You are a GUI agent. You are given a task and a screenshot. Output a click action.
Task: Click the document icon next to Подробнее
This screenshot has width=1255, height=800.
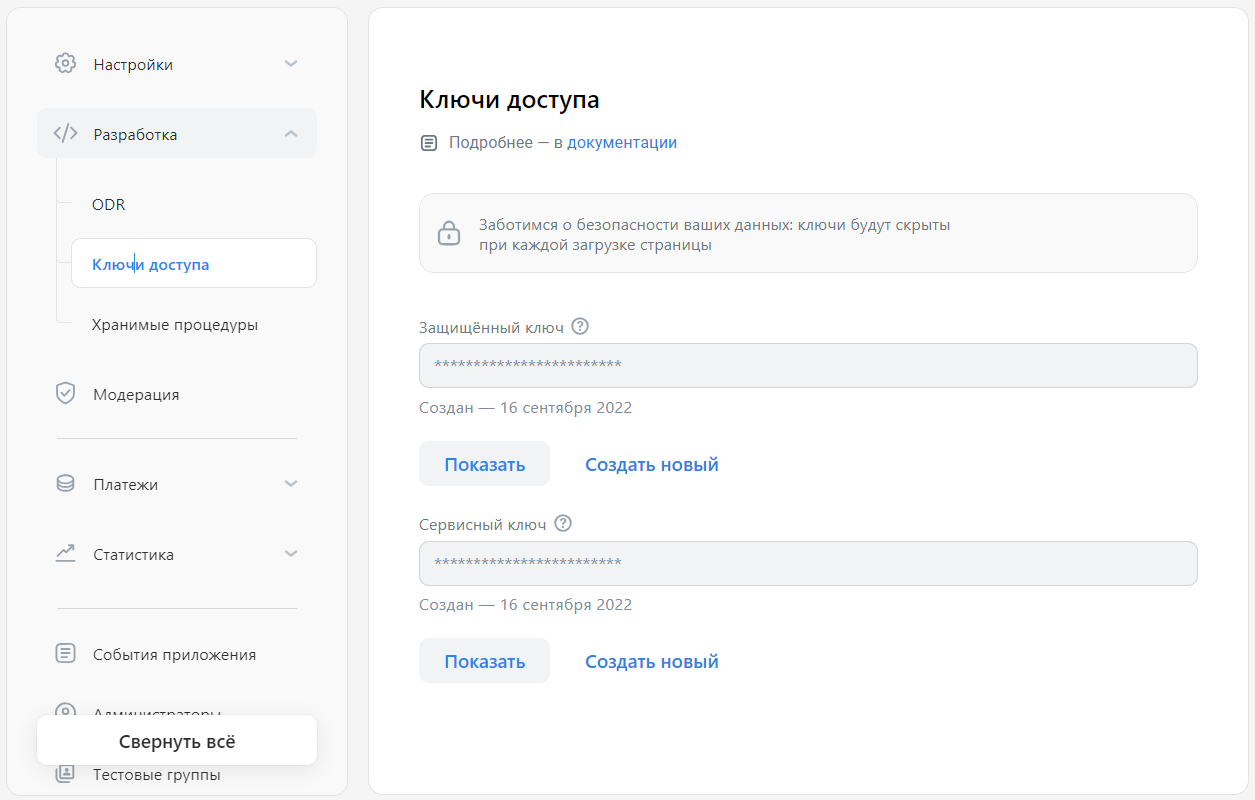pos(429,142)
